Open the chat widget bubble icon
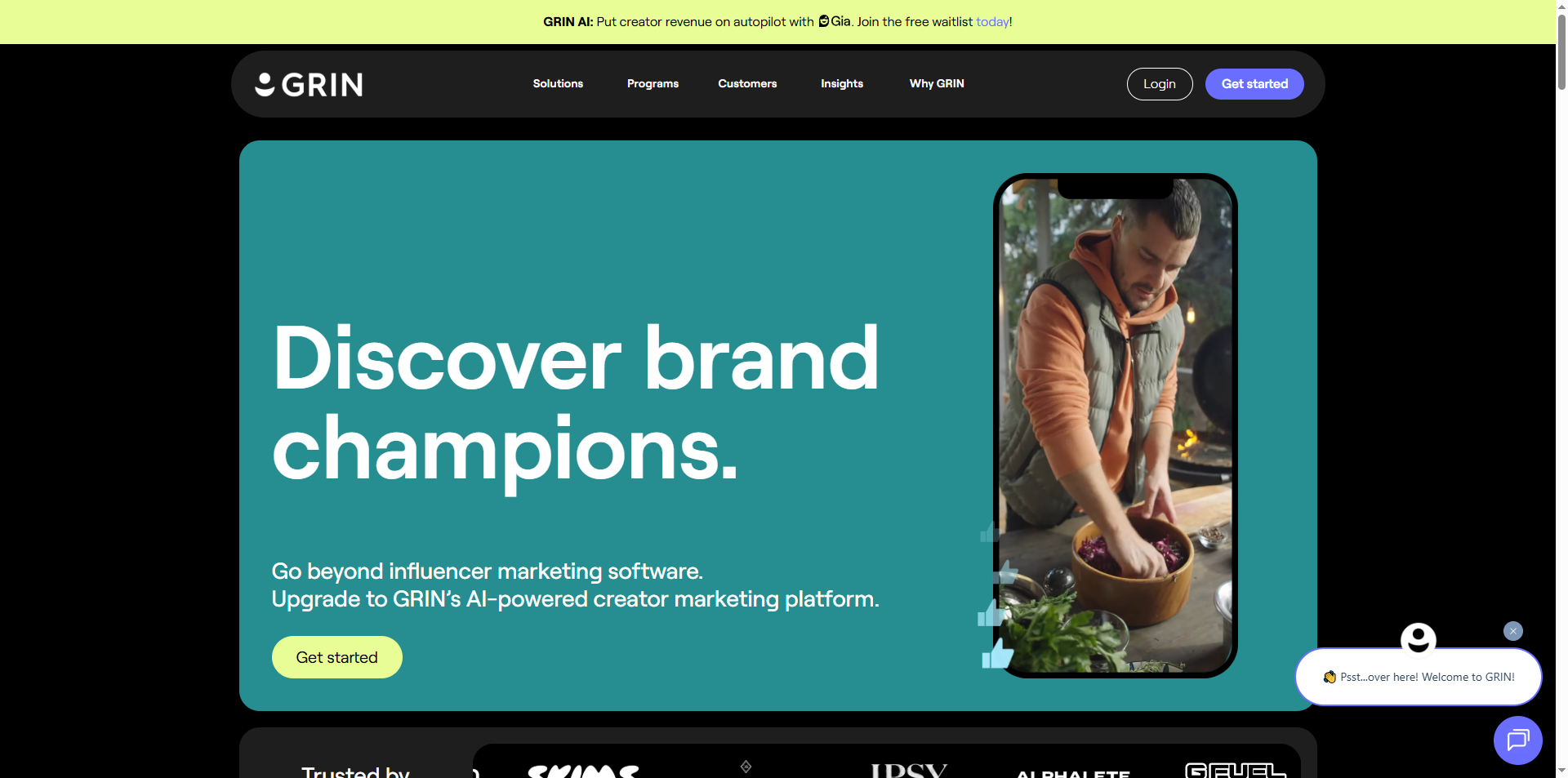Viewport: 1568px width, 778px height. coord(1517,740)
